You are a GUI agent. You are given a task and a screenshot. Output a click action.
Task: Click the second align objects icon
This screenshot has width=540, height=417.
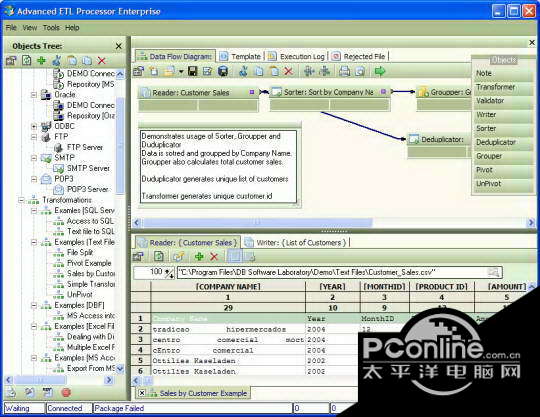pyautogui.click(x=324, y=71)
